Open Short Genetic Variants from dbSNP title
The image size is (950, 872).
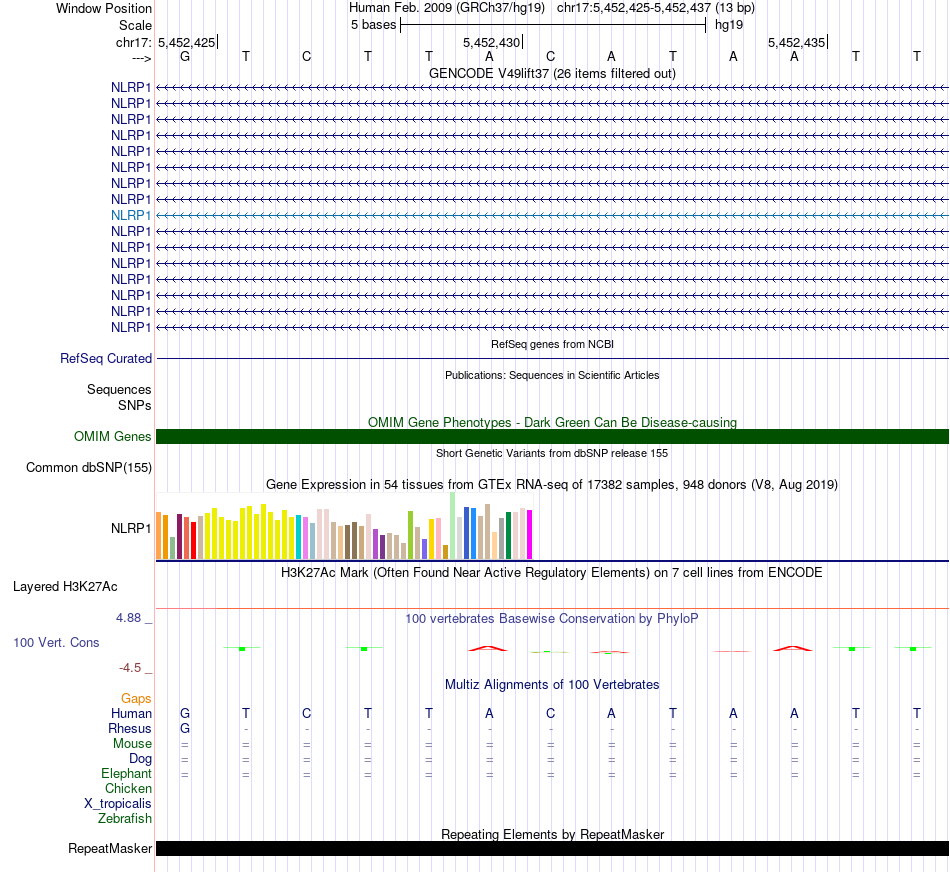(552, 453)
